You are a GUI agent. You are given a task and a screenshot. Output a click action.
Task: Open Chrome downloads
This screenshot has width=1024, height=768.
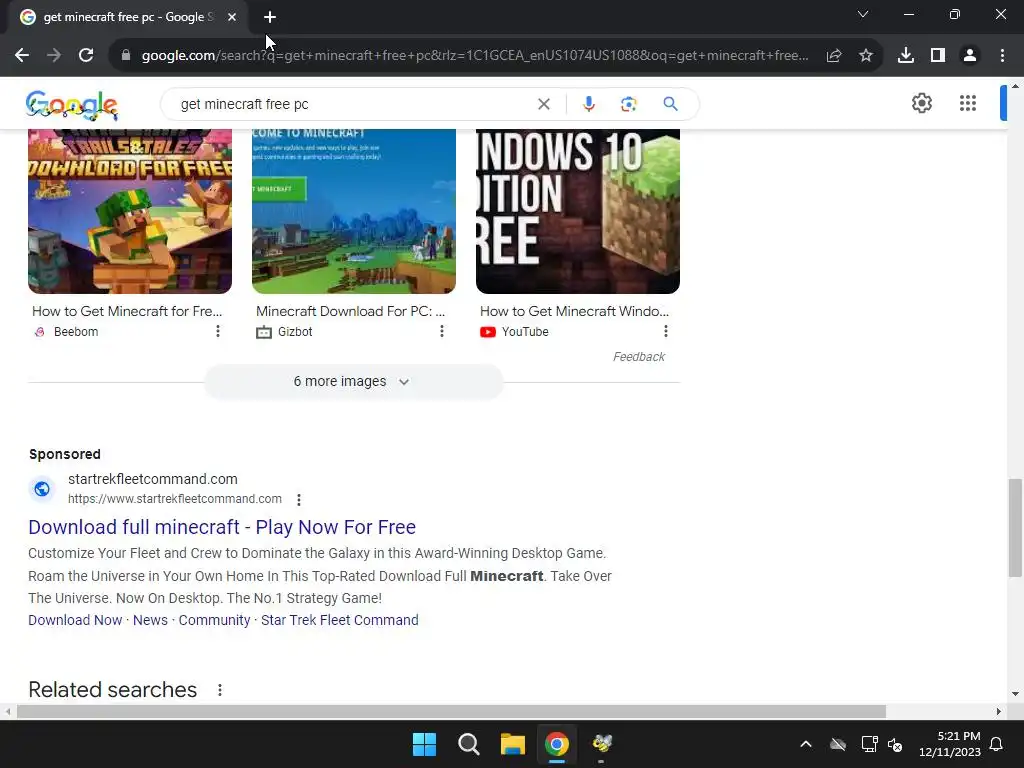906,56
